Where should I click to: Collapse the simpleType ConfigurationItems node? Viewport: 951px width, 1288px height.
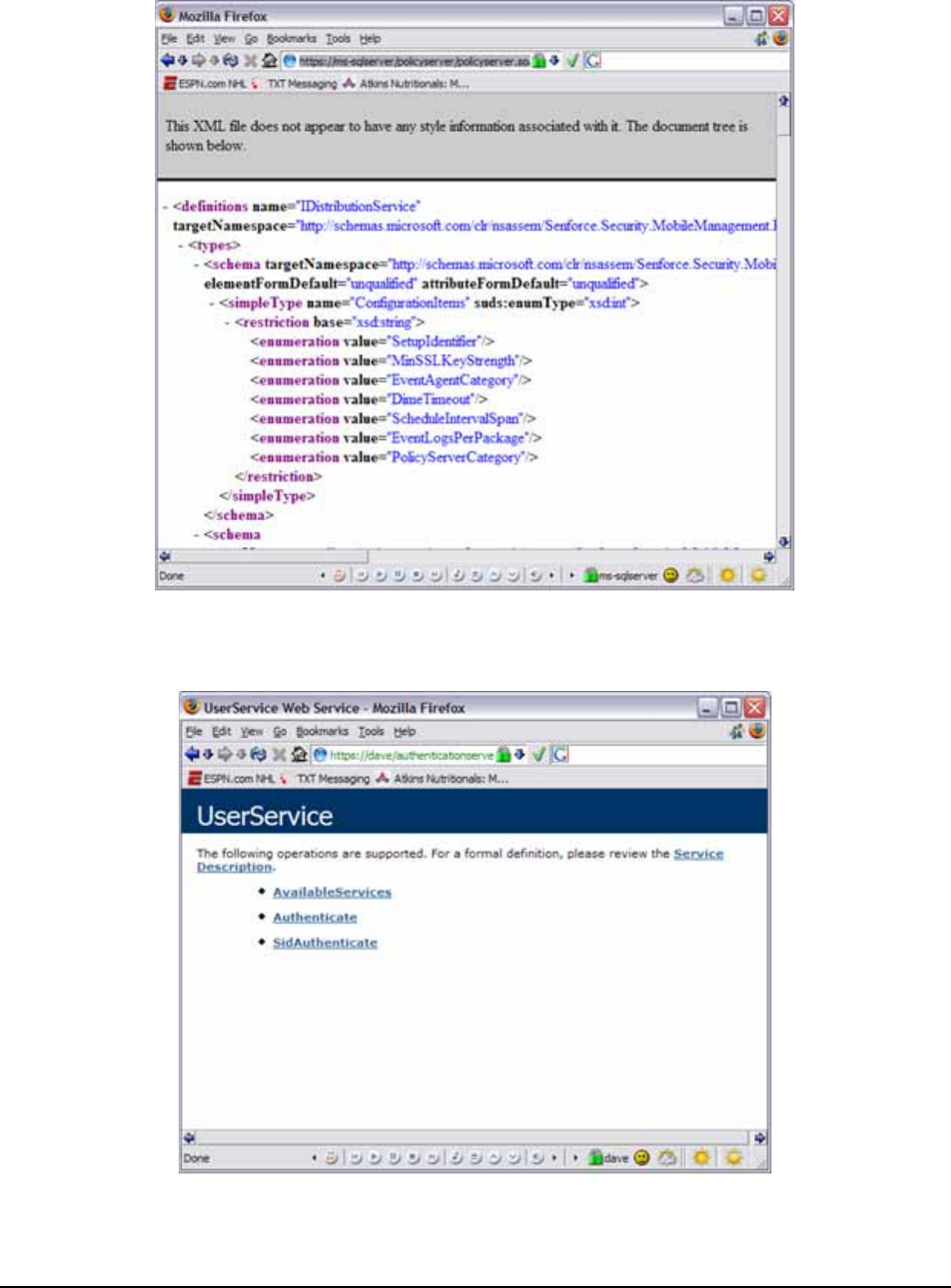[212, 304]
